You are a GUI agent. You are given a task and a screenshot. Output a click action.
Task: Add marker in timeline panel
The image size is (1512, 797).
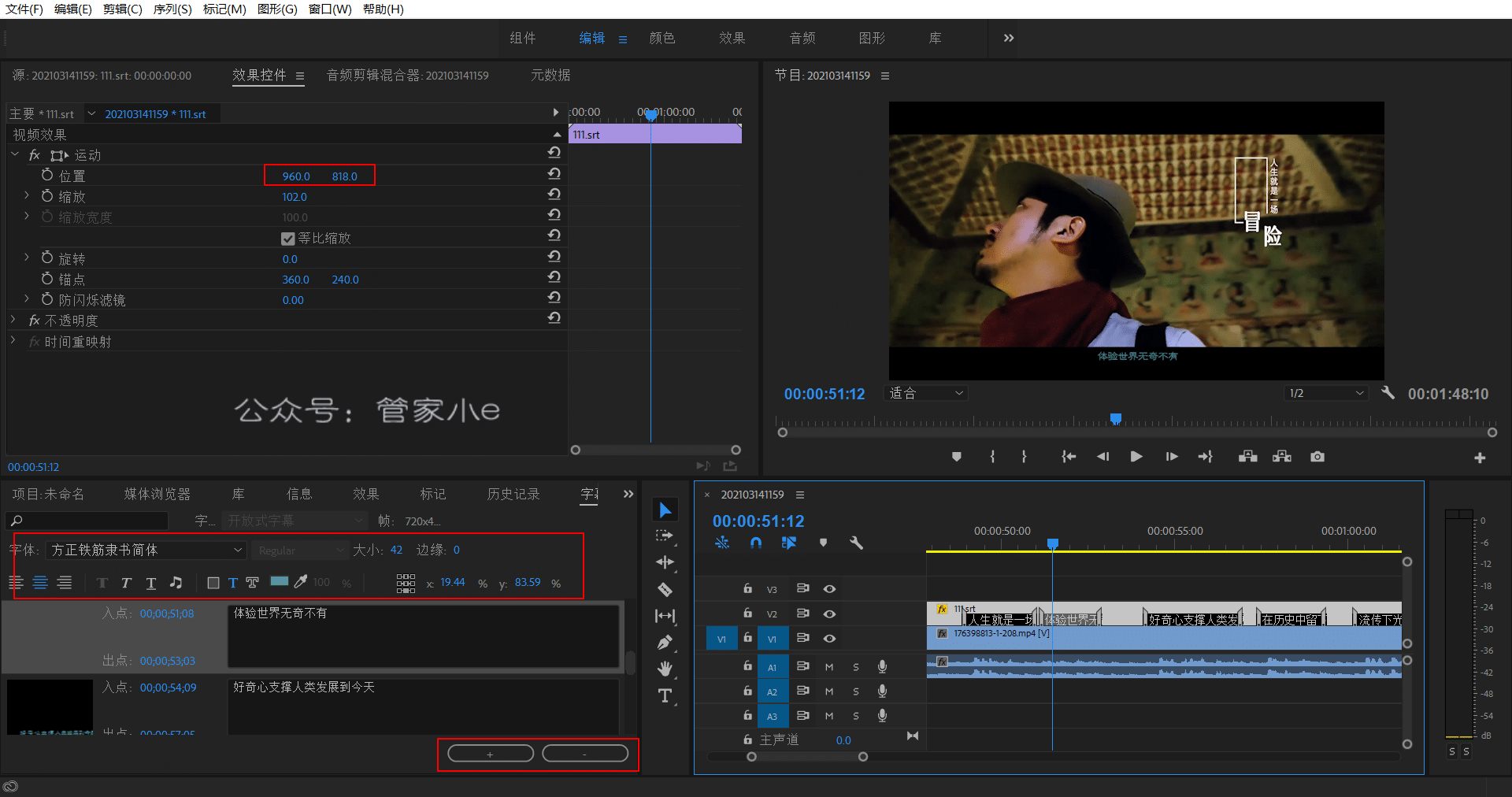click(823, 543)
